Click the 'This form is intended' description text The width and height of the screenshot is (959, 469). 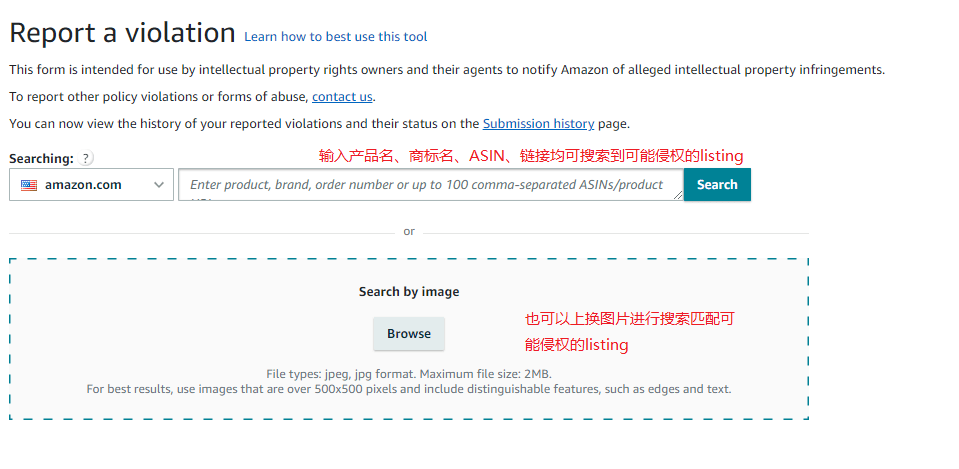point(446,70)
